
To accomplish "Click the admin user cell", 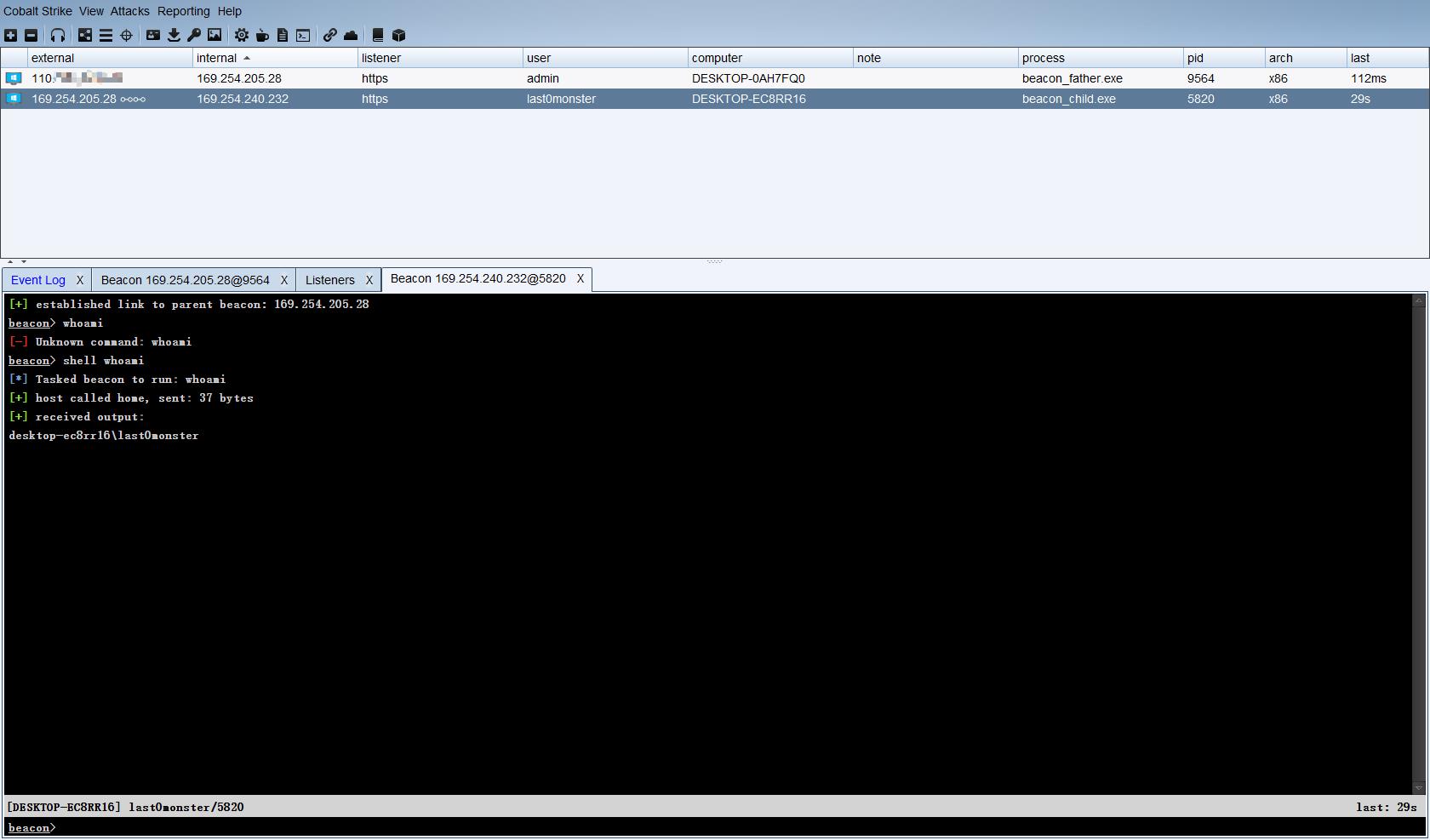I will tap(606, 78).
